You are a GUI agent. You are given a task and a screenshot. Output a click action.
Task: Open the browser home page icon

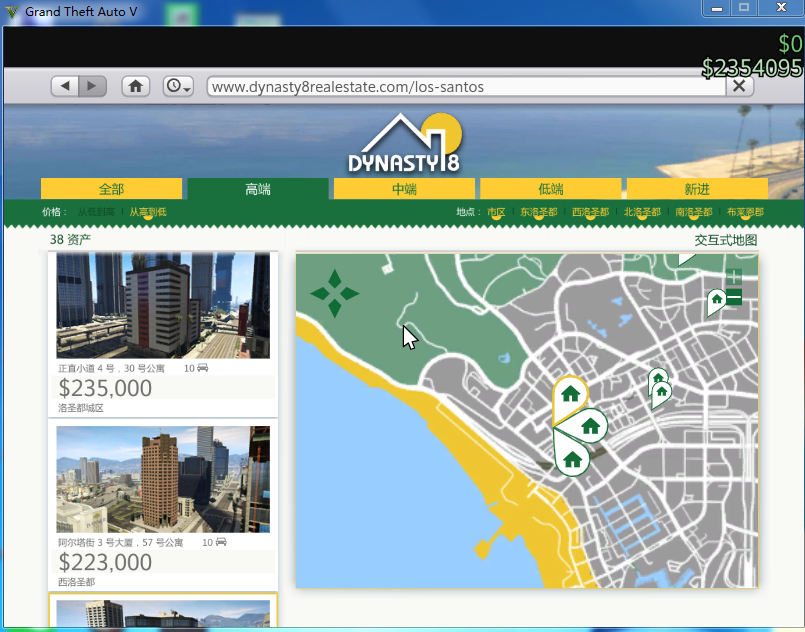(136, 86)
